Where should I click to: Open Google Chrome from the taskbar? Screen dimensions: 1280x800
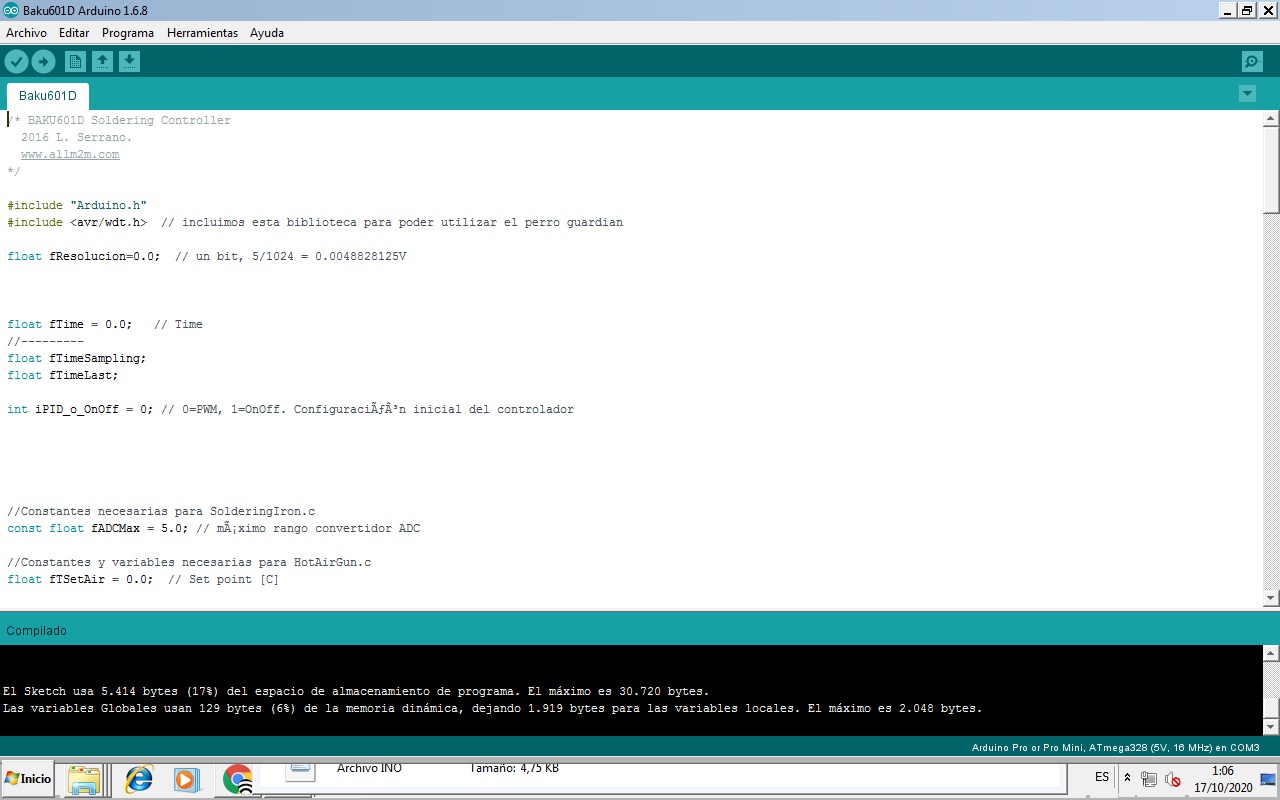[x=237, y=779]
